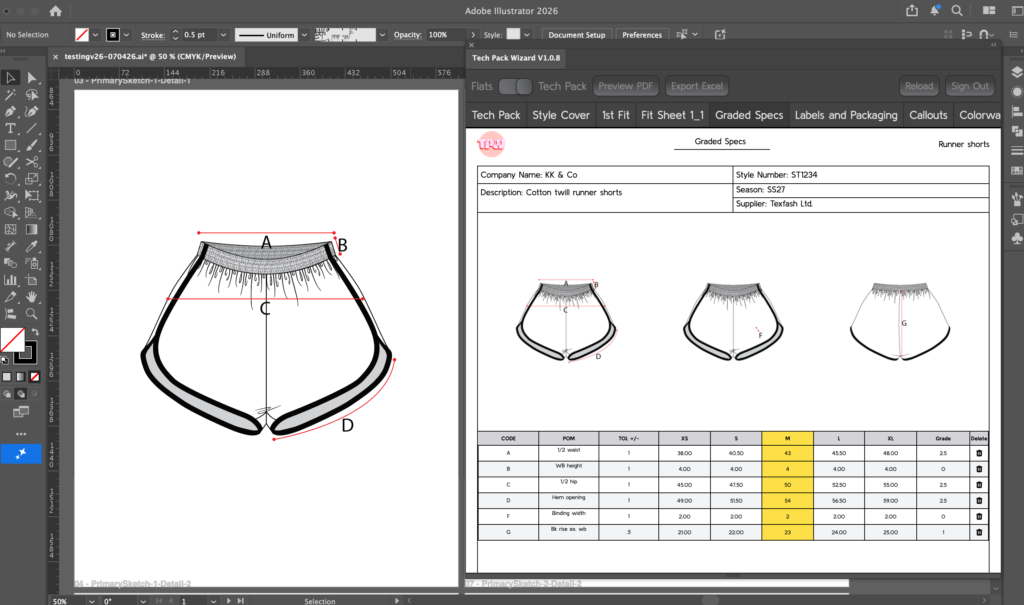This screenshot has height=605, width=1024.
Task: Delete the row for POM code A
Action: click(979, 452)
